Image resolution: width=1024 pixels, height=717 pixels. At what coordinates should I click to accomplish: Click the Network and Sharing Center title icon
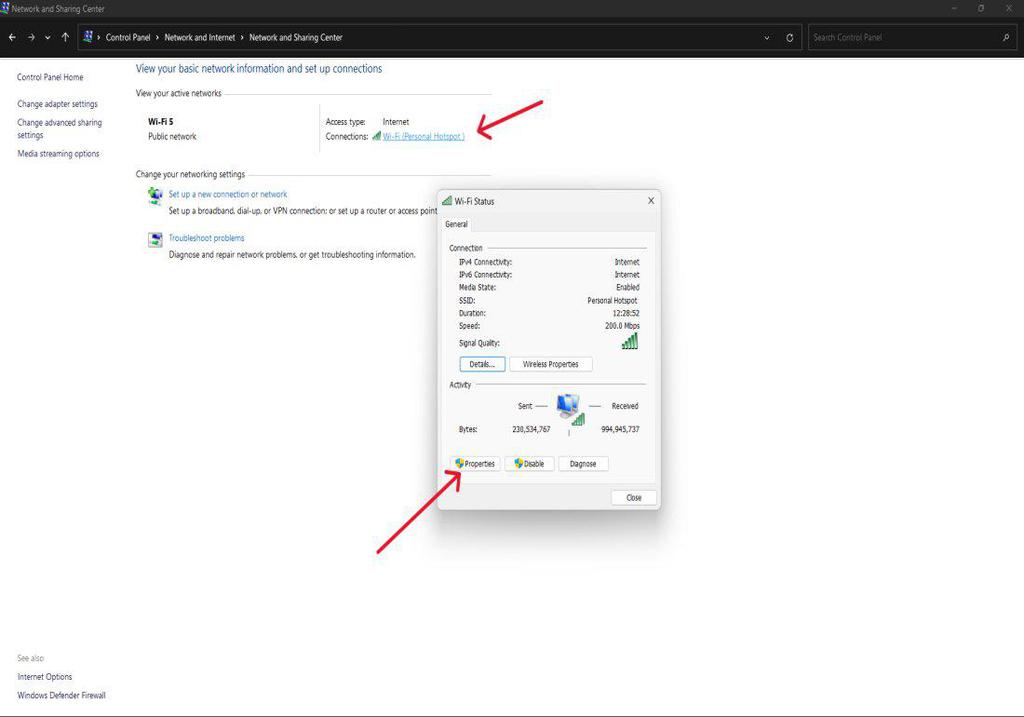tap(5, 8)
